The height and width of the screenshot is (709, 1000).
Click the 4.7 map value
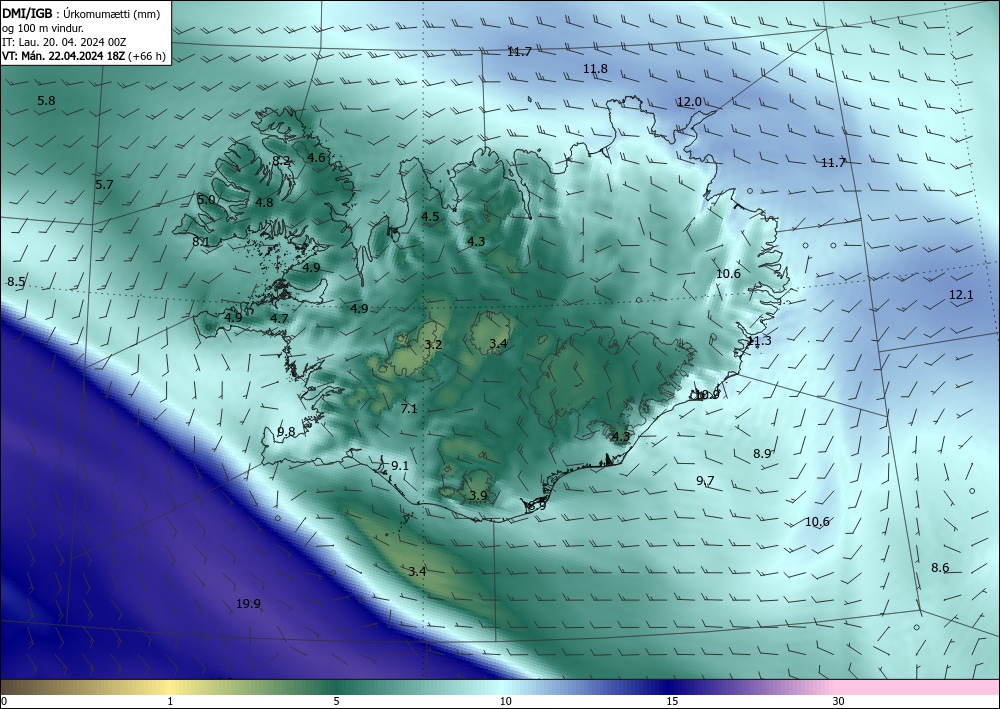(x=279, y=319)
